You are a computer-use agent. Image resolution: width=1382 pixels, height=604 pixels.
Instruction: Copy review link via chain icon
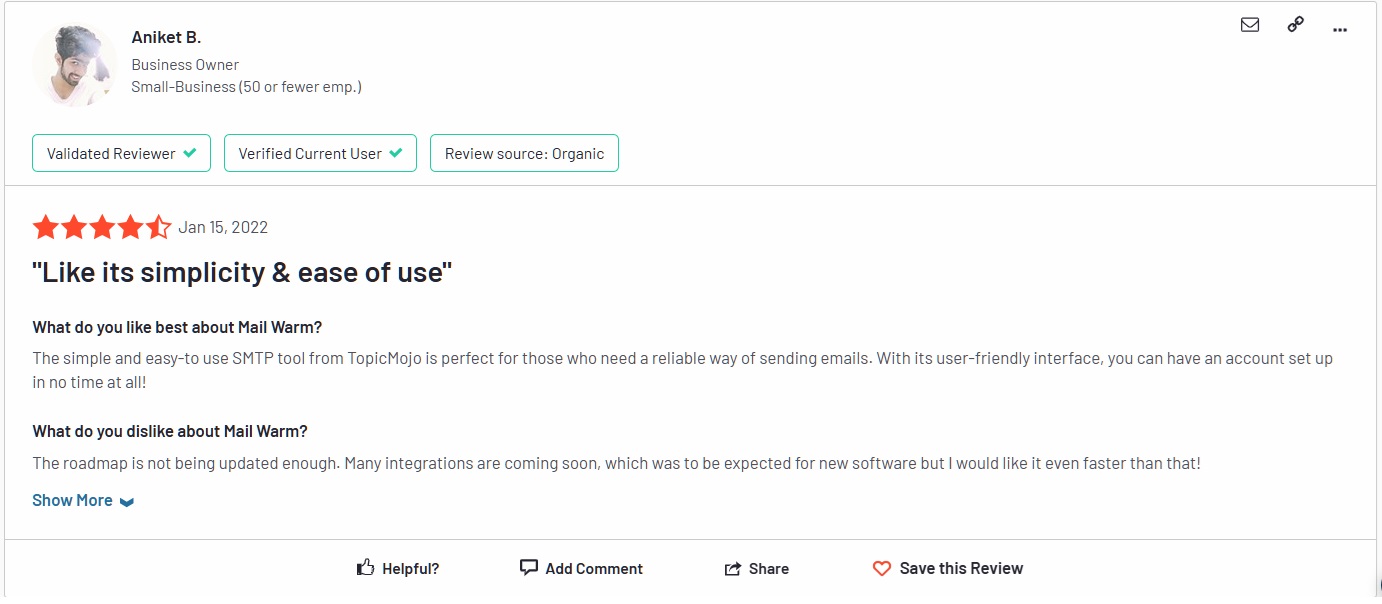pos(1295,25)
